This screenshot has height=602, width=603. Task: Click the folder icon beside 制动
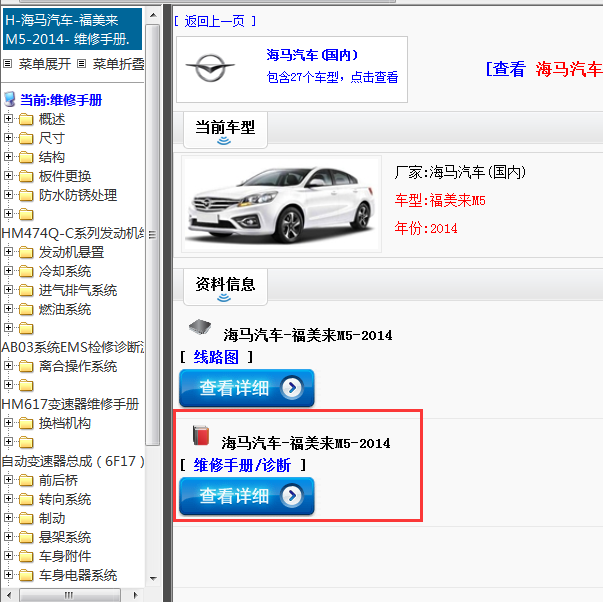(x=26, y=518)
